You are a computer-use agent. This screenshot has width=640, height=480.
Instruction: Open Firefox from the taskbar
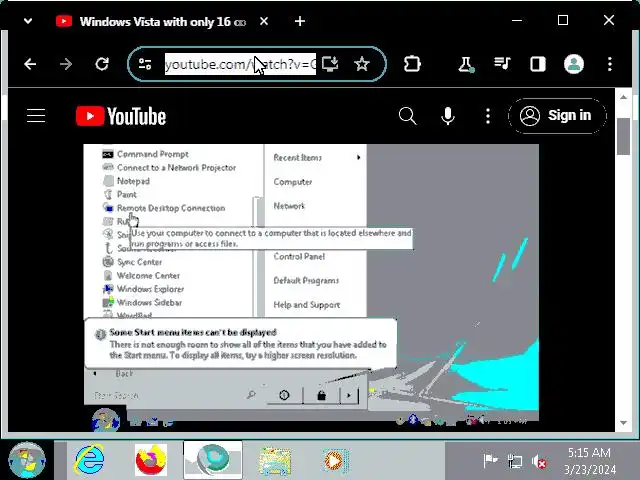151,460
